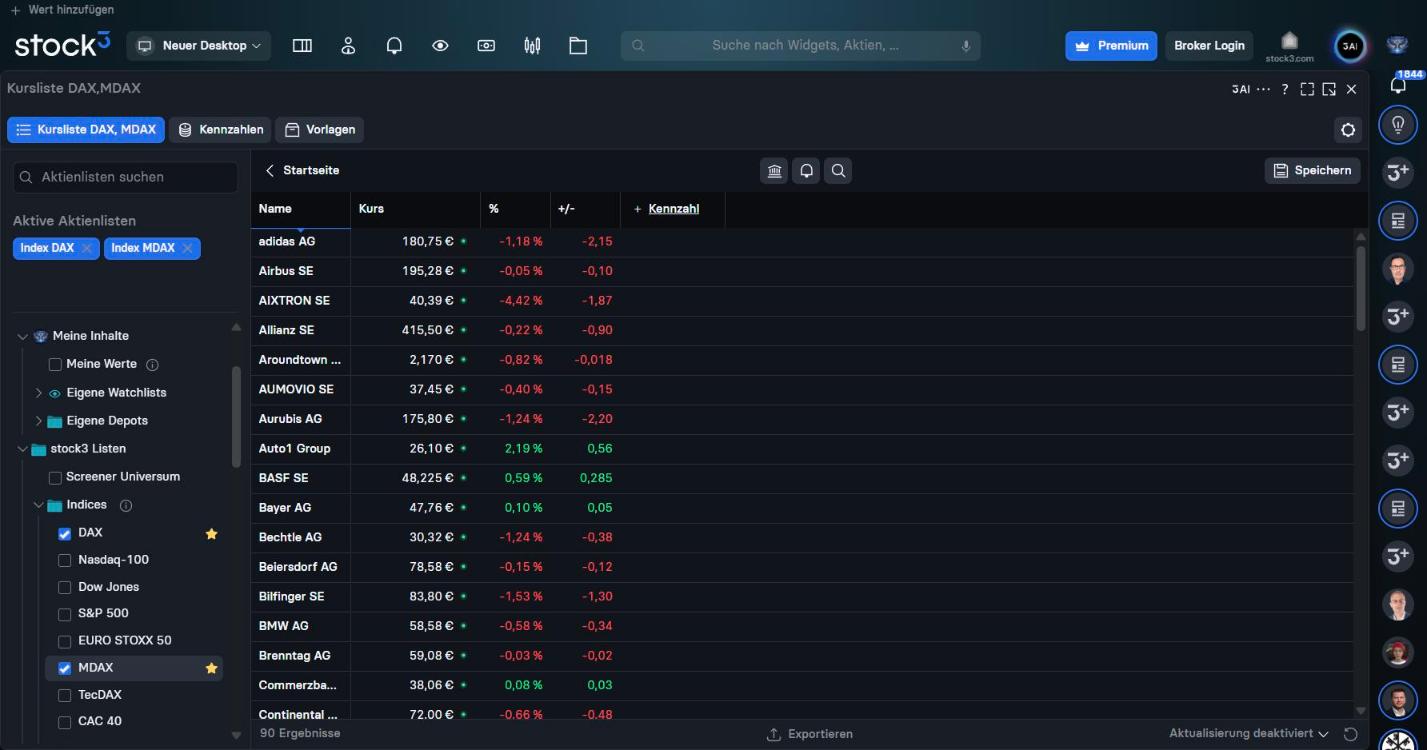Check the Dow Jones checkbox
The height and width of the screenshot is (750, 1427).
65,588
